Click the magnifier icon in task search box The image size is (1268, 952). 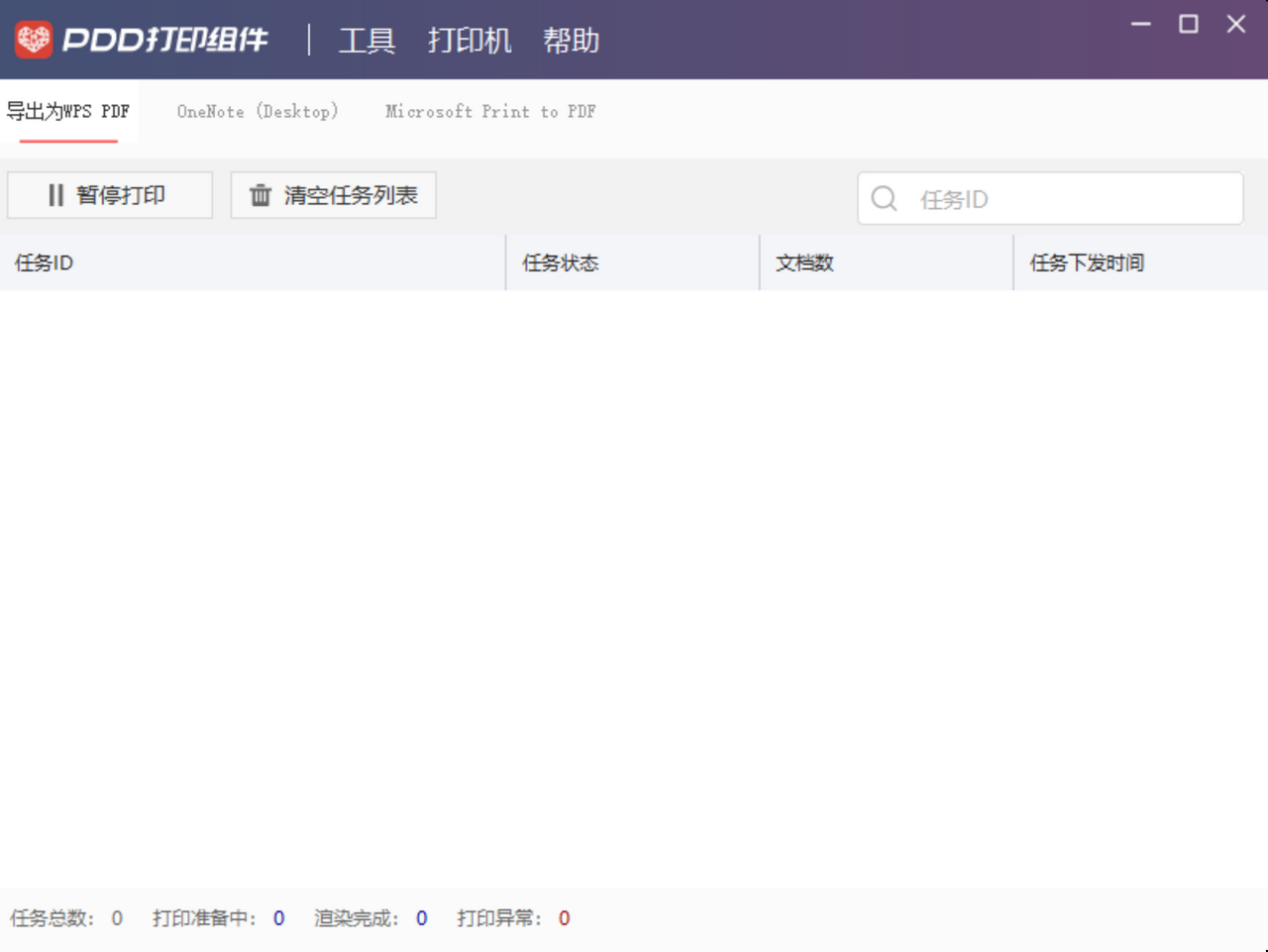(x=884, y=198)
